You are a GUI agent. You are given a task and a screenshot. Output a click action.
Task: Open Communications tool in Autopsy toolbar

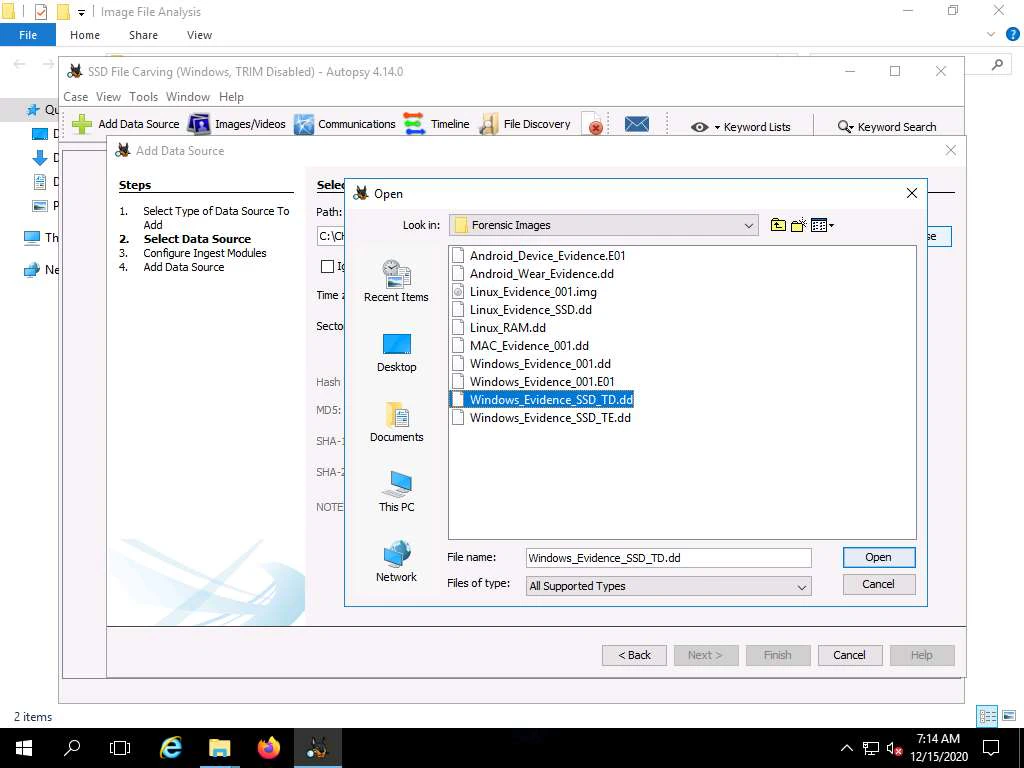[344, 124]
